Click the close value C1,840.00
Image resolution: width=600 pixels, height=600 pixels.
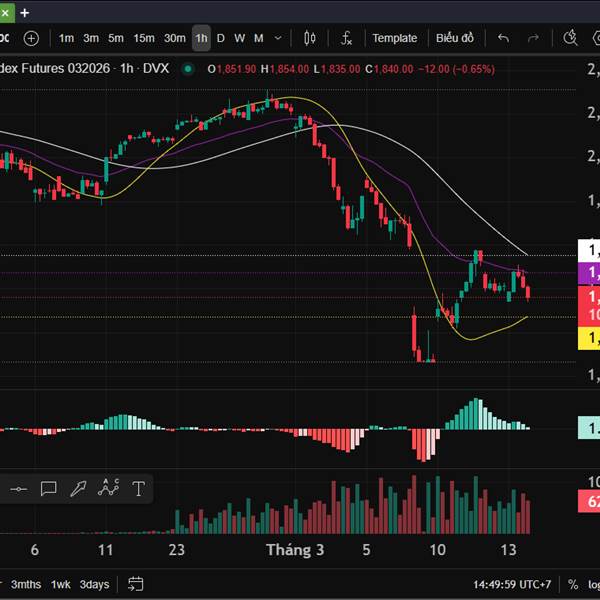tap(389, 69)
